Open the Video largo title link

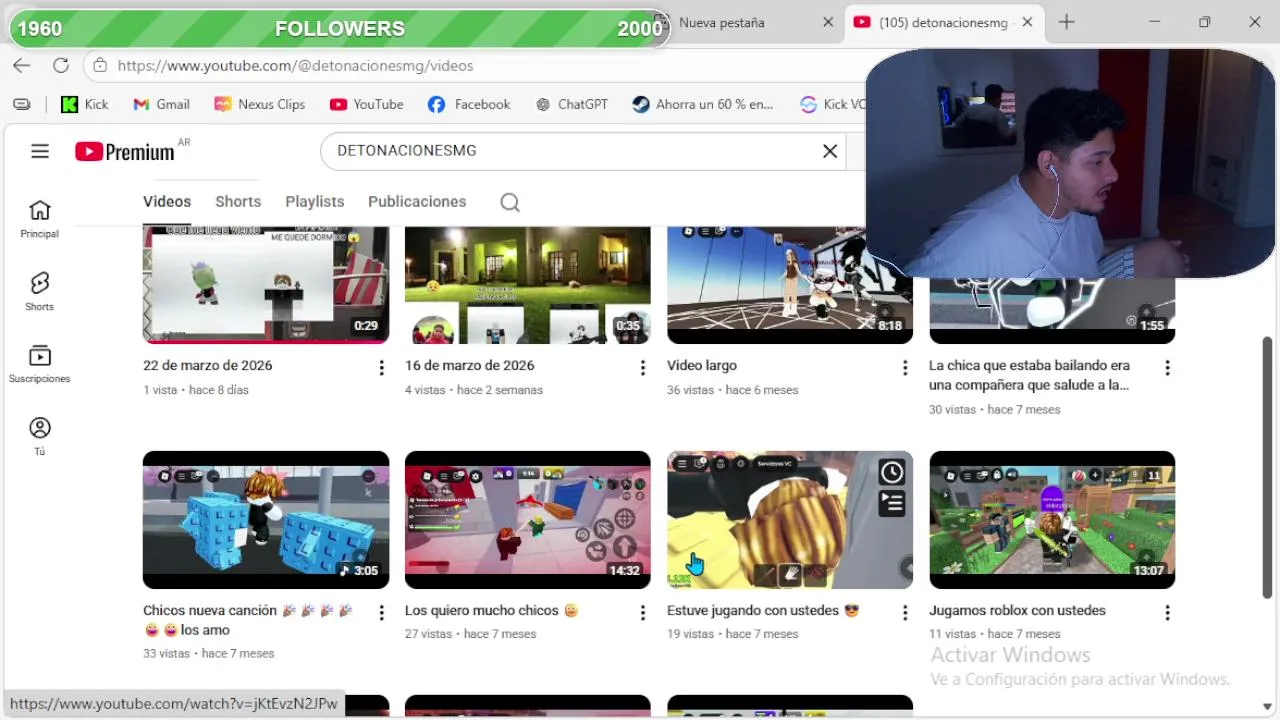(x=702, y=366)
